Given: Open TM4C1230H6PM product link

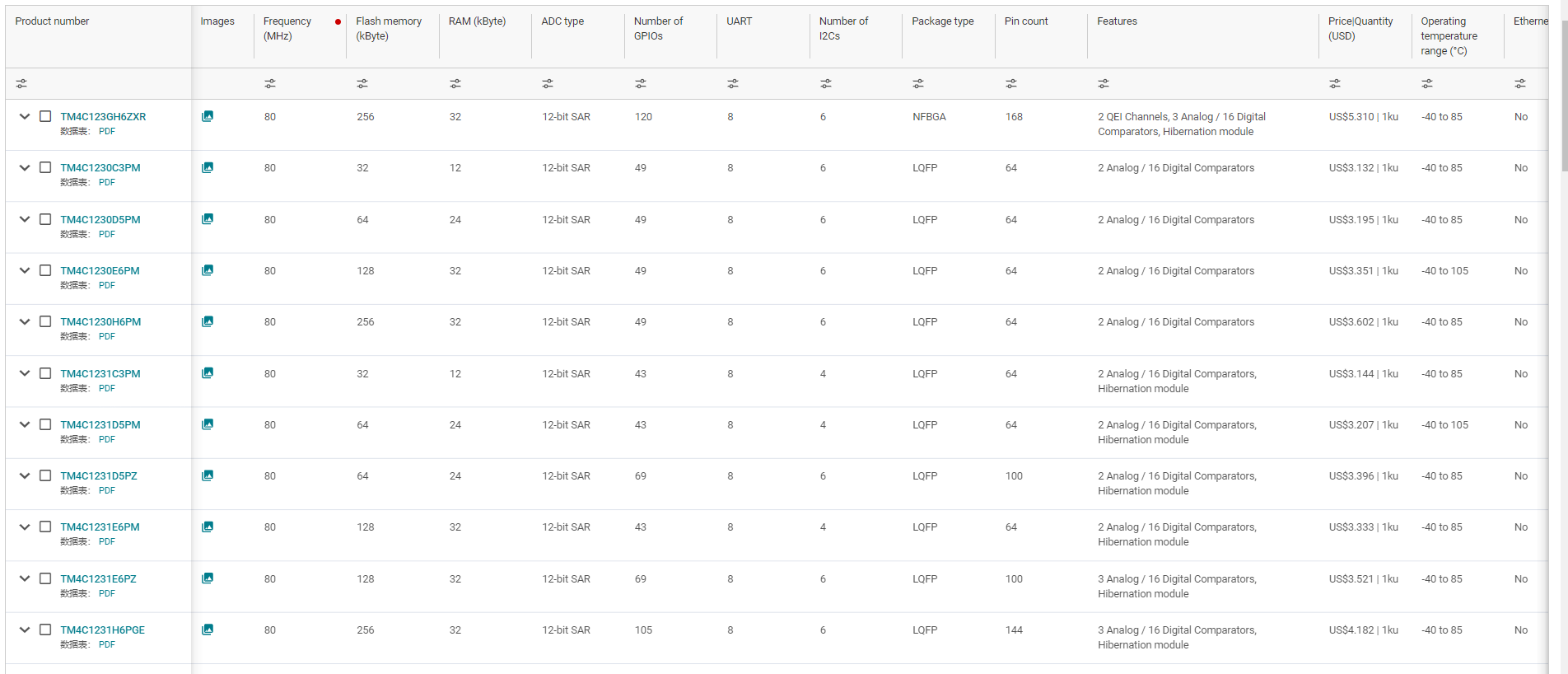Looking at the screenshot, I should [x=100, y=322].
